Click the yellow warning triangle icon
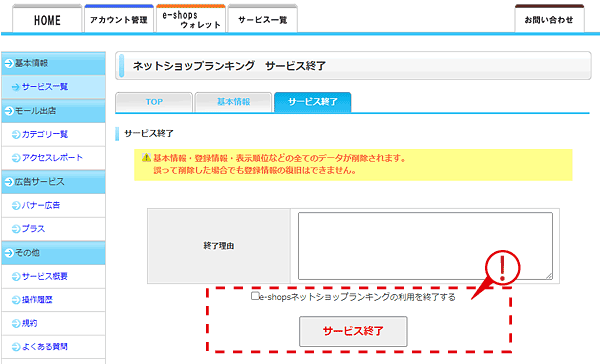Image resolution: width=600 pixels, height=364 pixels. coord(146,157)
